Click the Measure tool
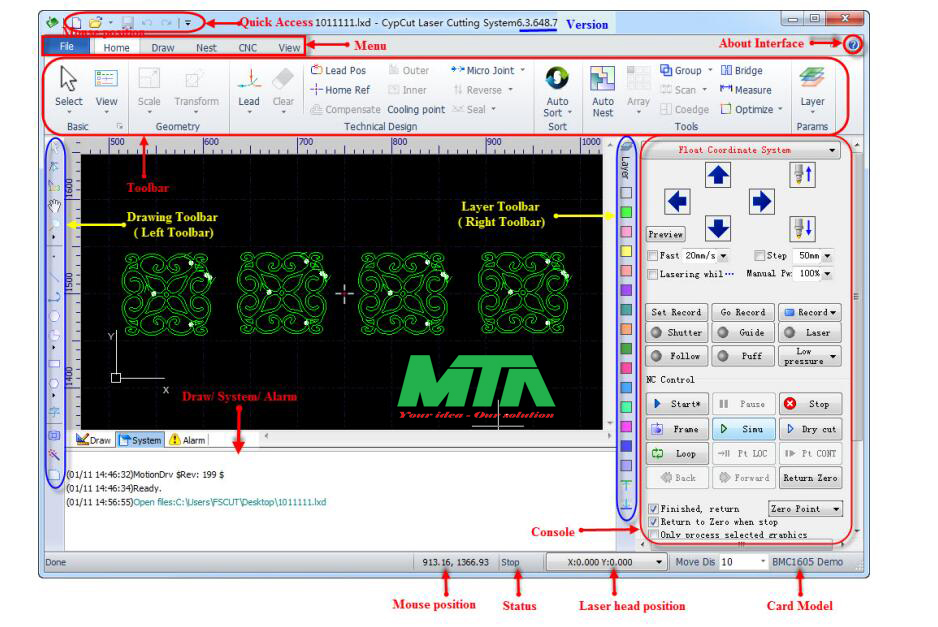Screen dimensions: 938x627 click(x=745, y=90)
